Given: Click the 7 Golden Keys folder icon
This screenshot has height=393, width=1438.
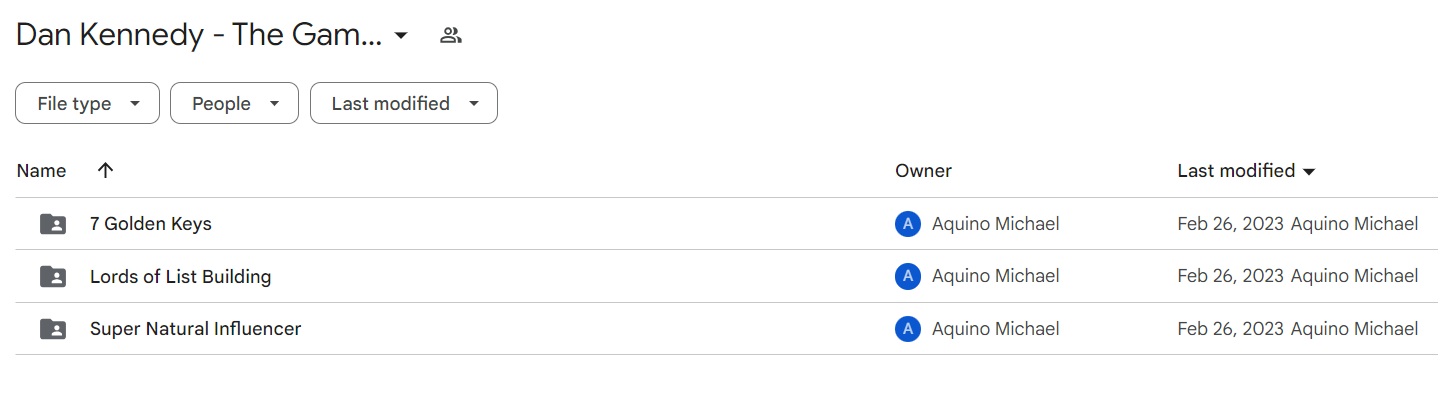Looking at the screenshot, I should pyautogui.click(x=53, y=224).
